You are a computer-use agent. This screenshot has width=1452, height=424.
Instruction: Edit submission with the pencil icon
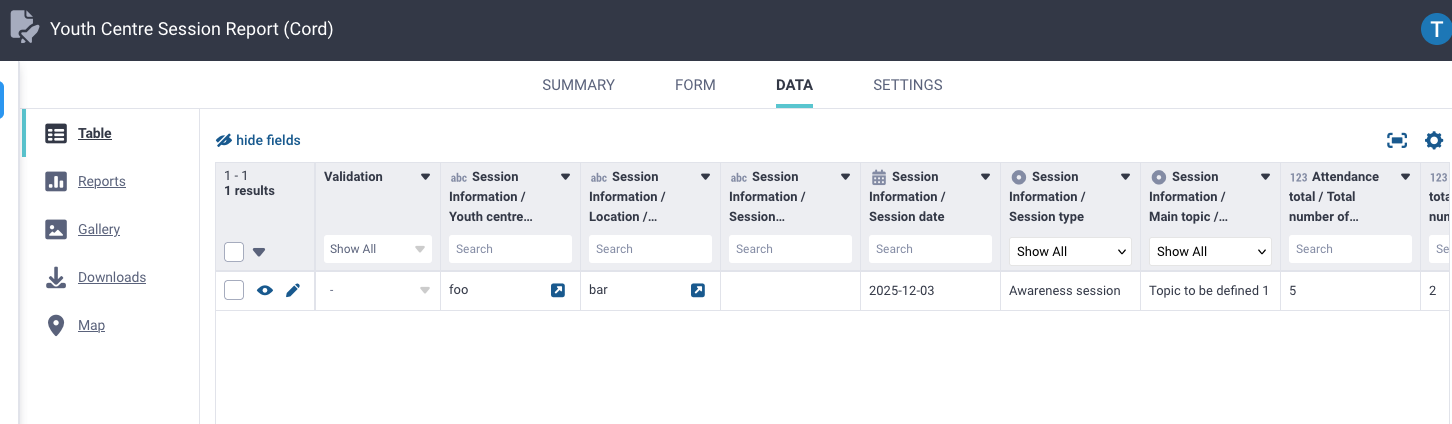(x=293, y=291)
